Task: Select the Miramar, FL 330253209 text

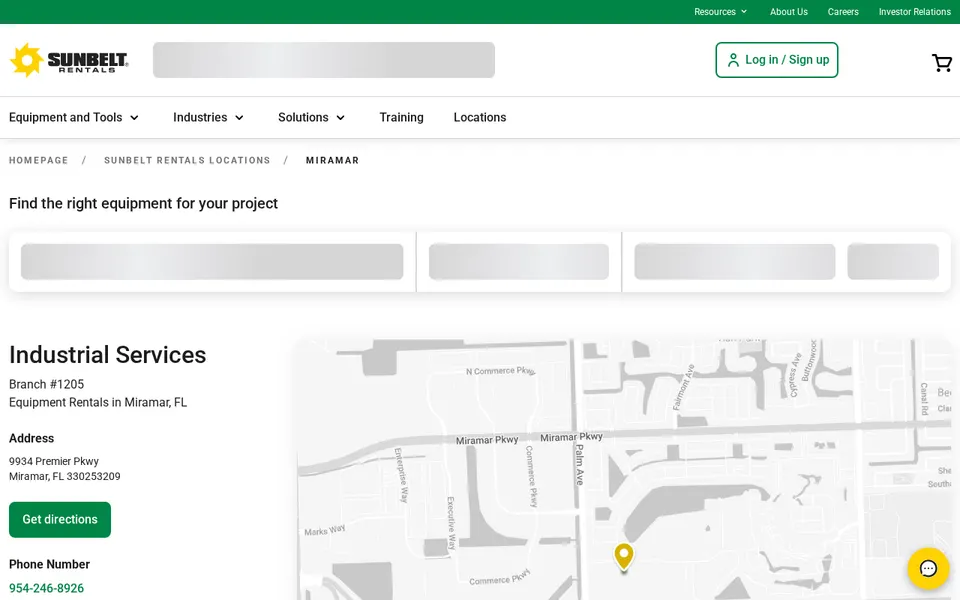Action: (x=65, y=477)
